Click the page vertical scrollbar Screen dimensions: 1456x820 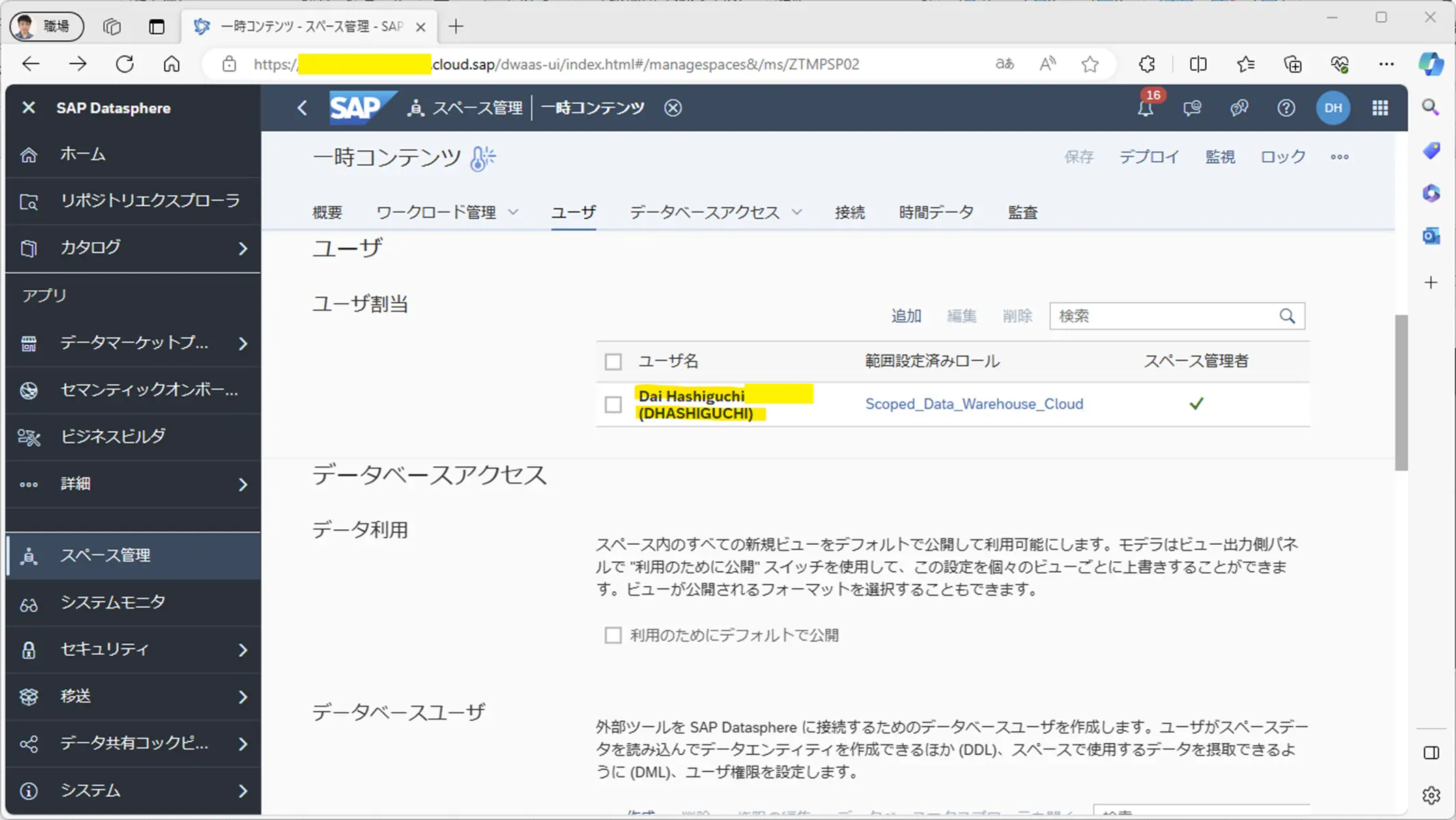[x=1401, y=393]
